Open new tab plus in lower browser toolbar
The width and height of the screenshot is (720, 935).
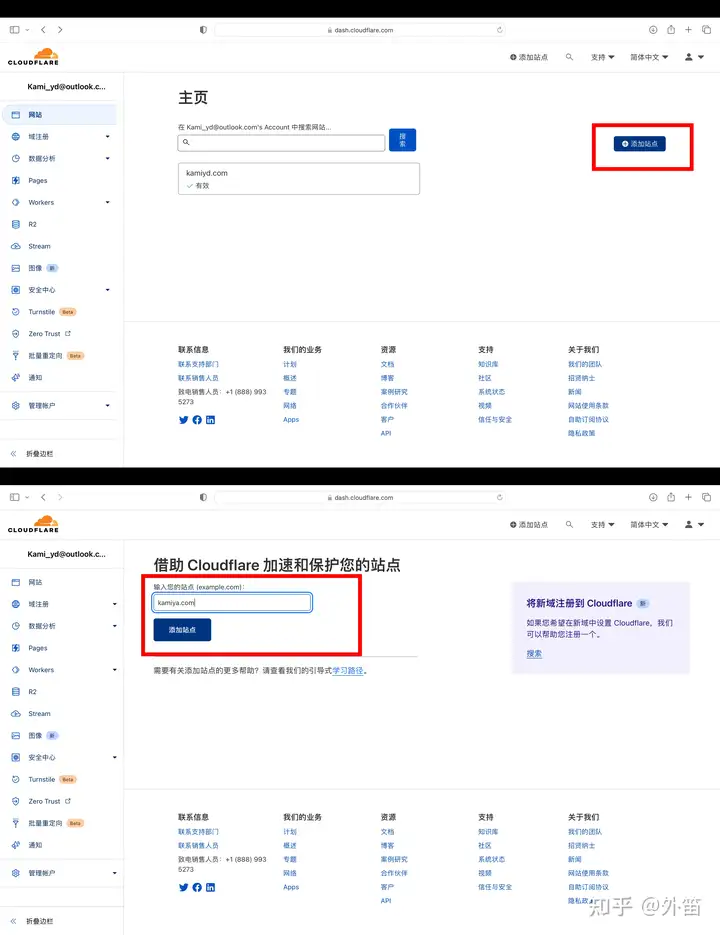click(x=688, y=497)
